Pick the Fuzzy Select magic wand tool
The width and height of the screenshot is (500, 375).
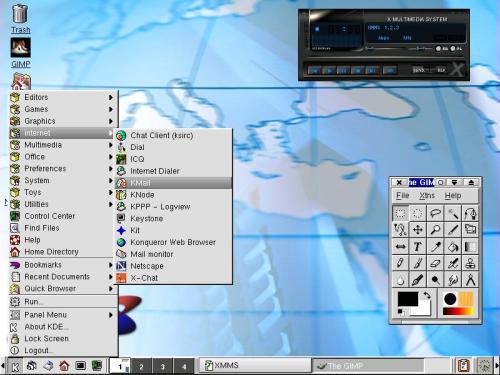[452, 213]
